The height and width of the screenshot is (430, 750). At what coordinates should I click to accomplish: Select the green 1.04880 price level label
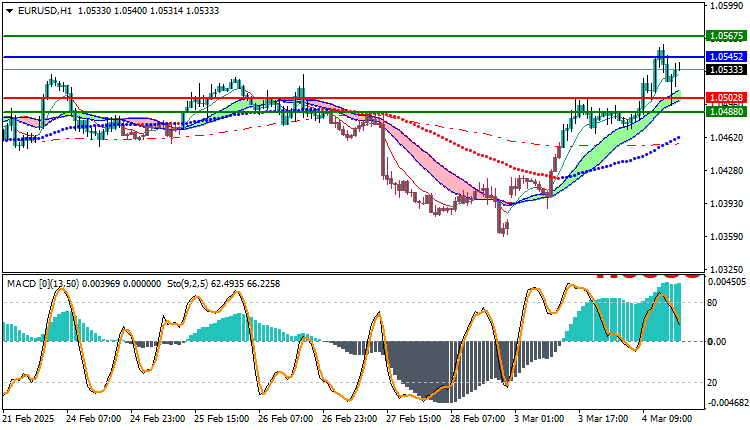tap(726, 111)
